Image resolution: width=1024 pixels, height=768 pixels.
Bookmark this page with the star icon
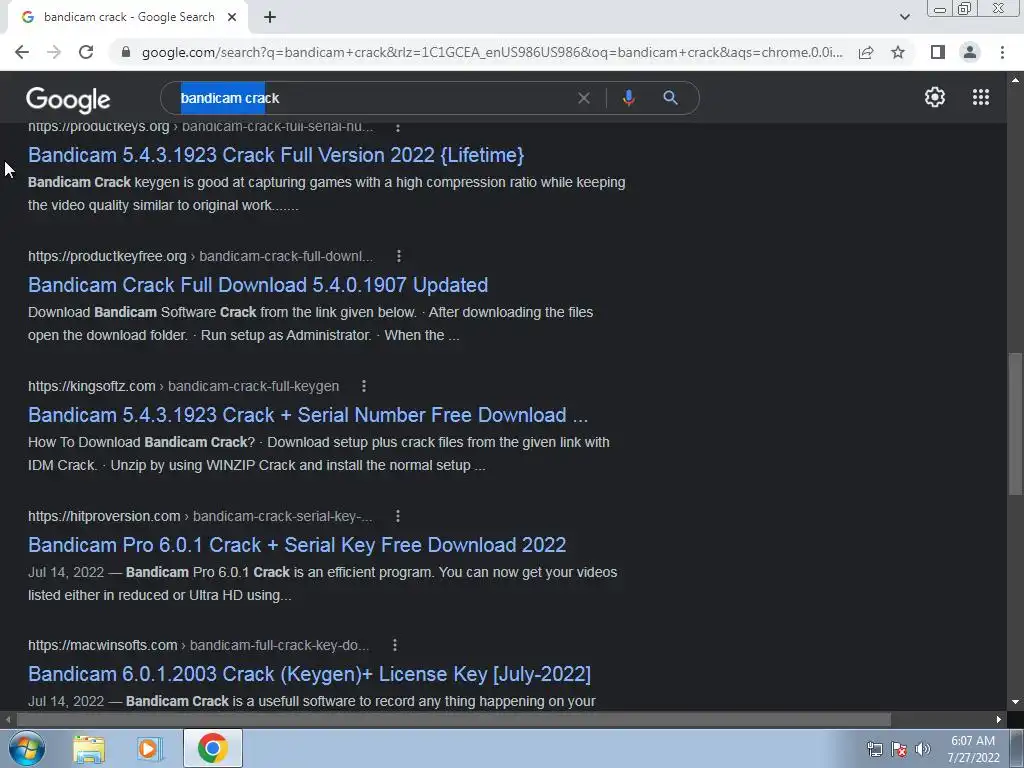tap(898, 52)
